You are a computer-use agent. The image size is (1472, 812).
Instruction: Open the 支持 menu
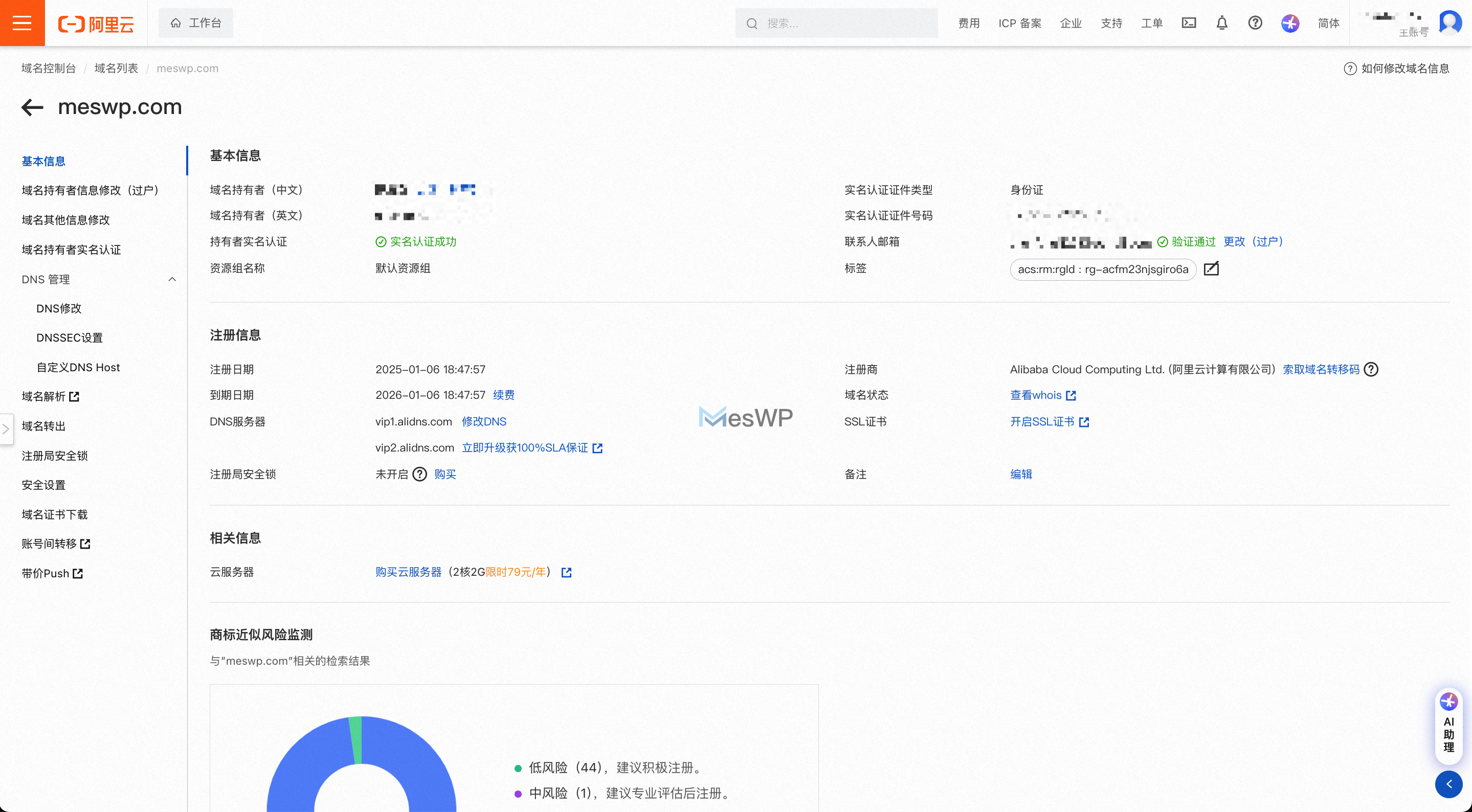point(1111,24)
